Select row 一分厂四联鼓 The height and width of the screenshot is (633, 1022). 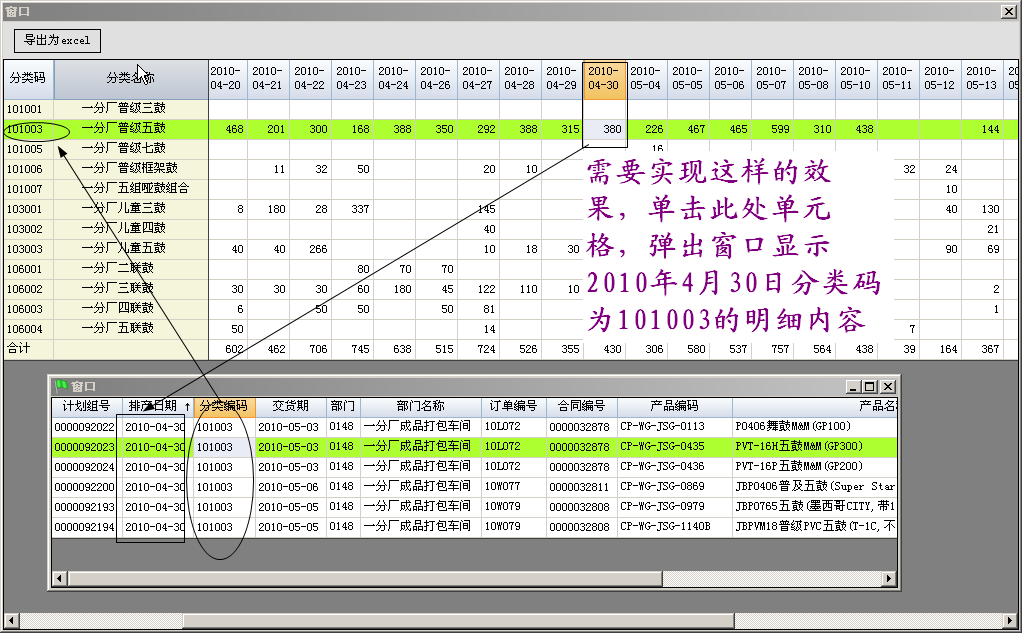117,309
